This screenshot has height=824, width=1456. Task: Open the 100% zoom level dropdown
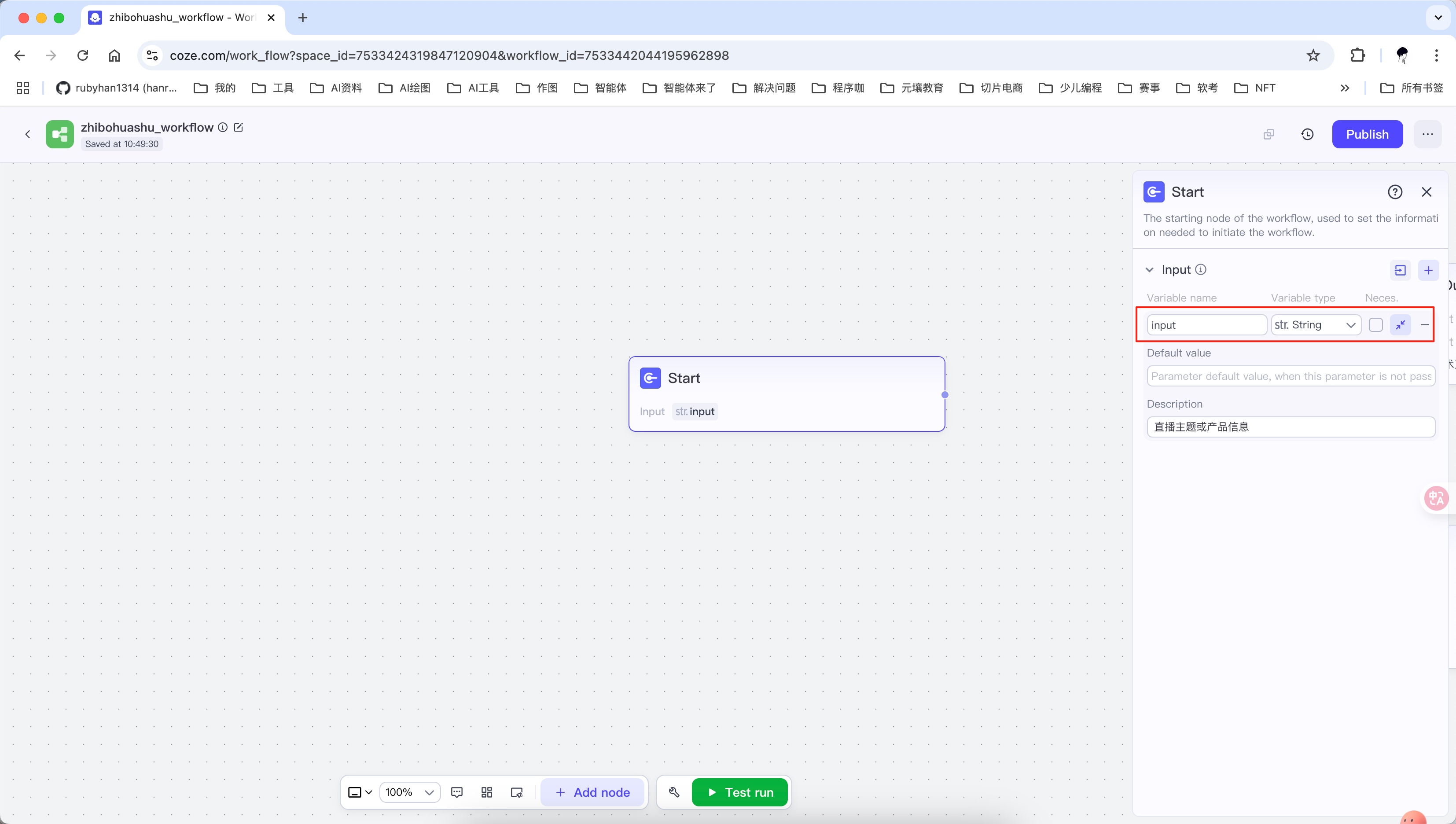point(410,792)
